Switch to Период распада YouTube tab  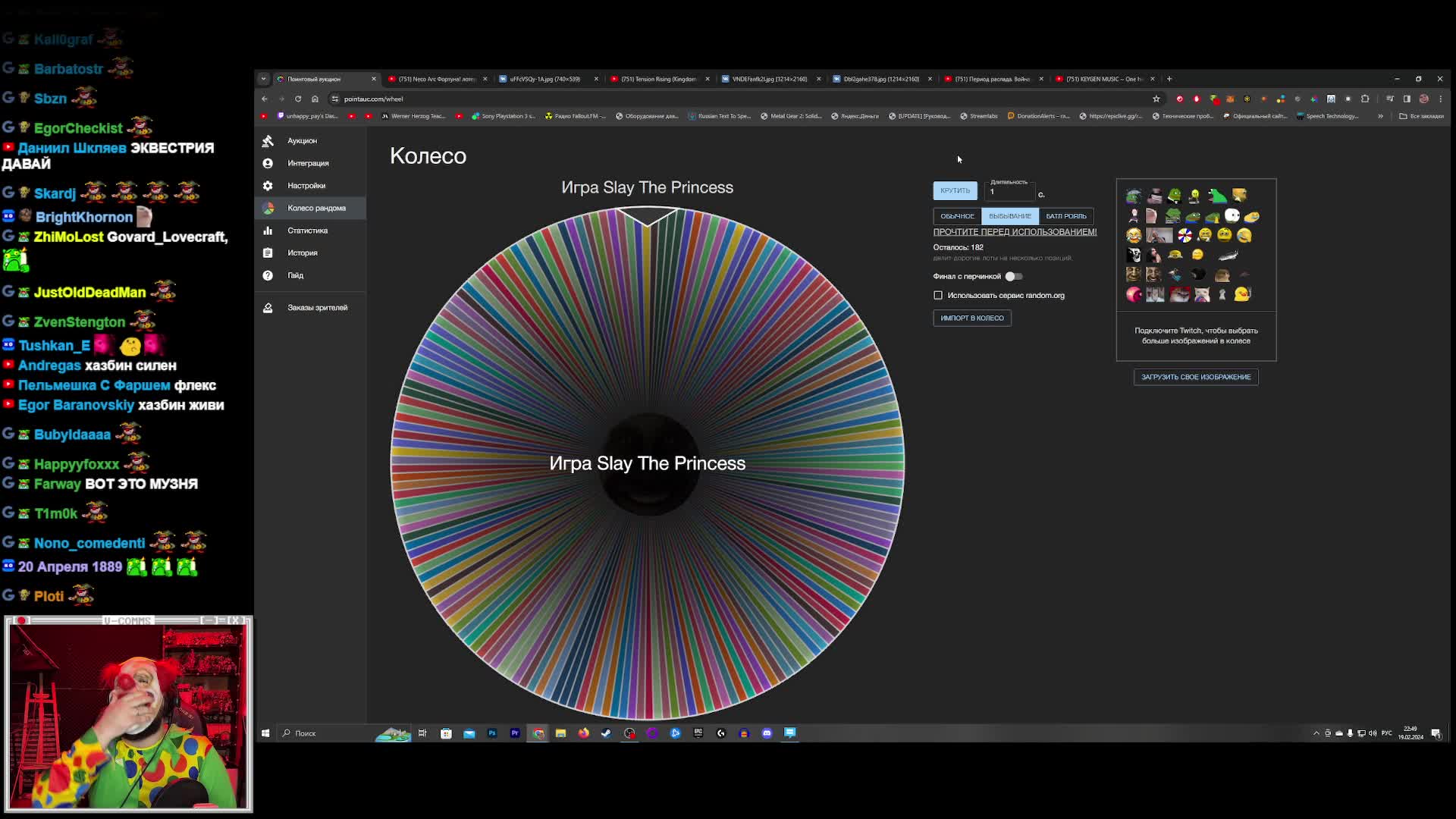(x=992, y=79)
